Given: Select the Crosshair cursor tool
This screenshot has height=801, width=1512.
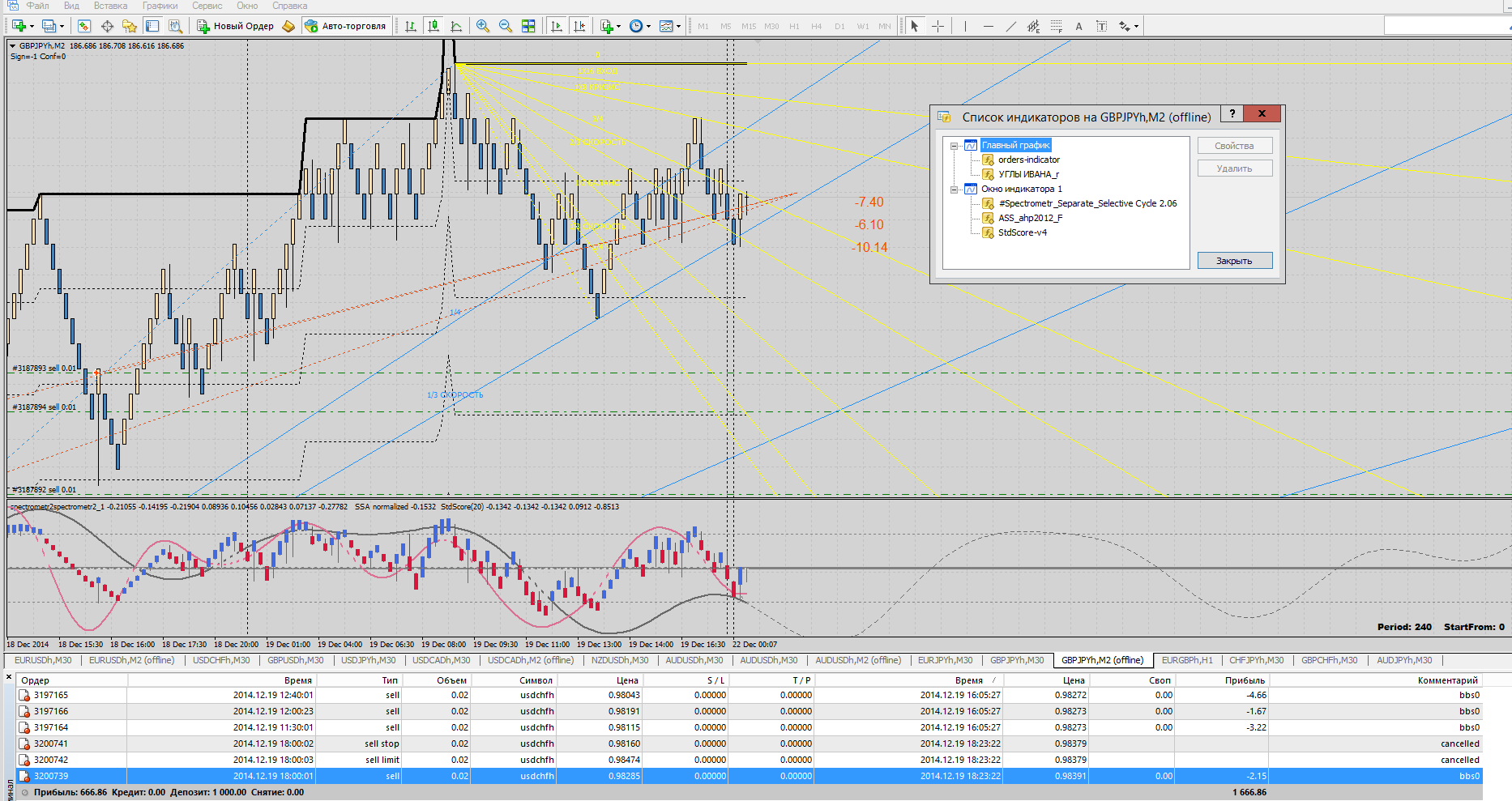Looking at the screenshot, I should point(938,26).
